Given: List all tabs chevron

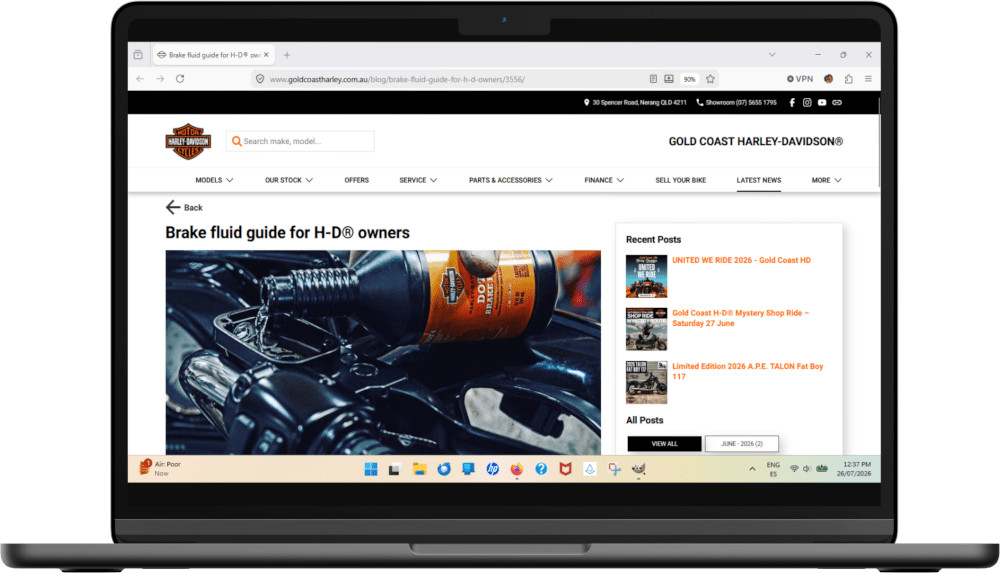Looking at the screenshot, I should (x=772, y=55).
